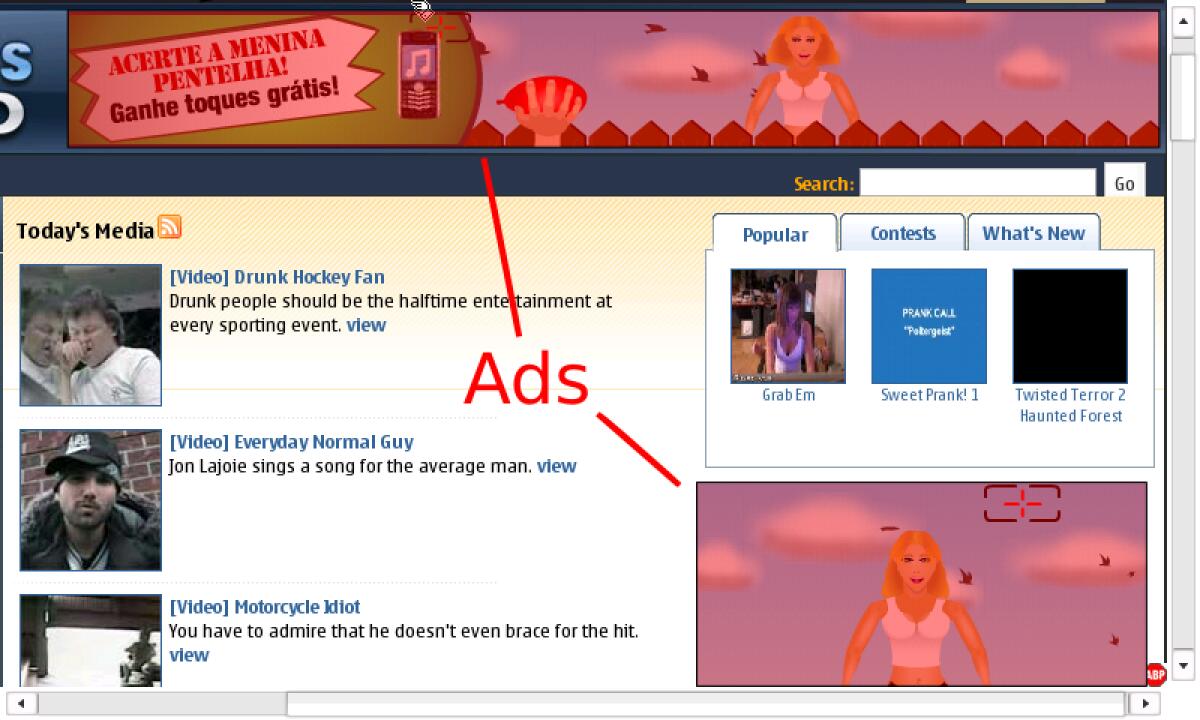The height and width of the screenshot is (720, 1200).
Task: Open the Contests tab
Action: 902,234
